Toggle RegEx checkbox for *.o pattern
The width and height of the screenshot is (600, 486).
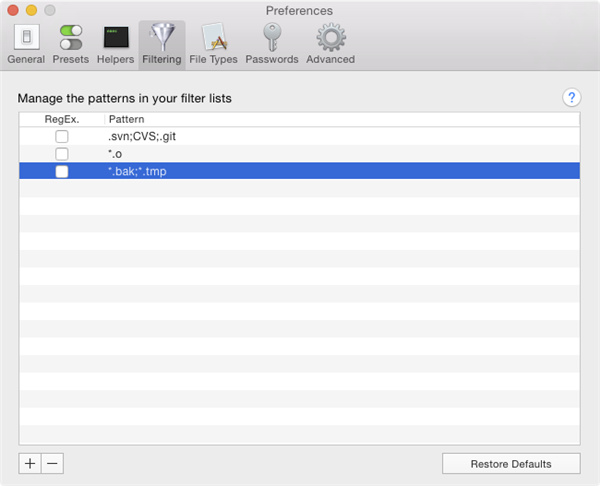click(62, 154)
